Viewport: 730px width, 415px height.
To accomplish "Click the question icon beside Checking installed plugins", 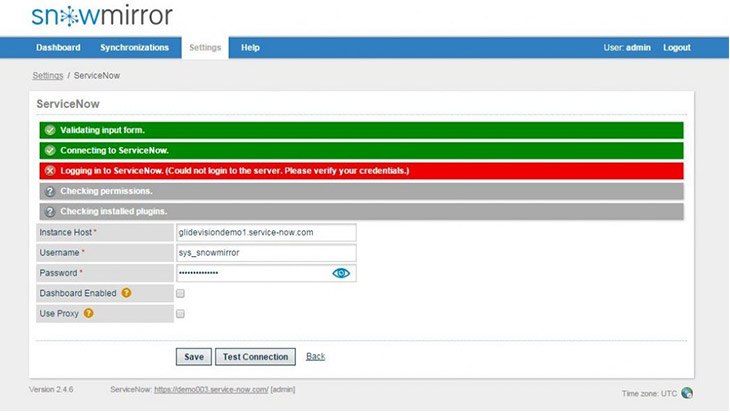I will (x=50, y=211).
